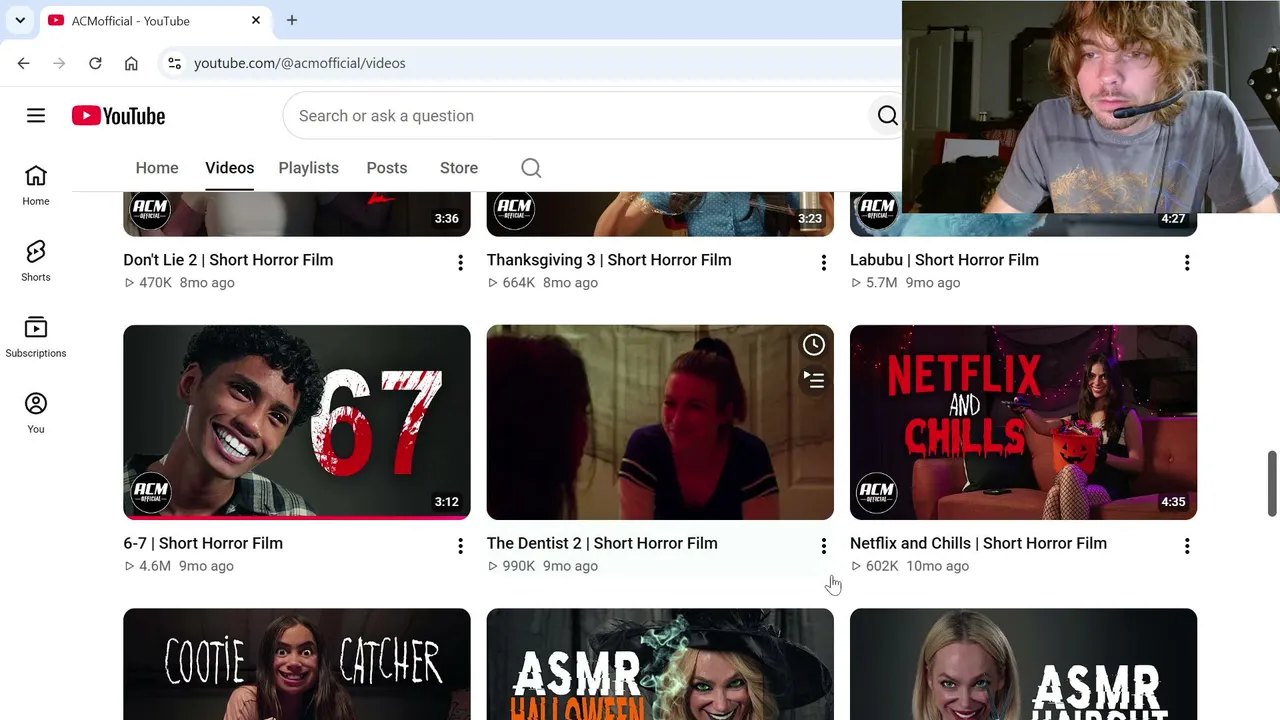Open Labubu | Short Horror Film title
This screenshot has width=1280, height=720.
coord(944,260)
